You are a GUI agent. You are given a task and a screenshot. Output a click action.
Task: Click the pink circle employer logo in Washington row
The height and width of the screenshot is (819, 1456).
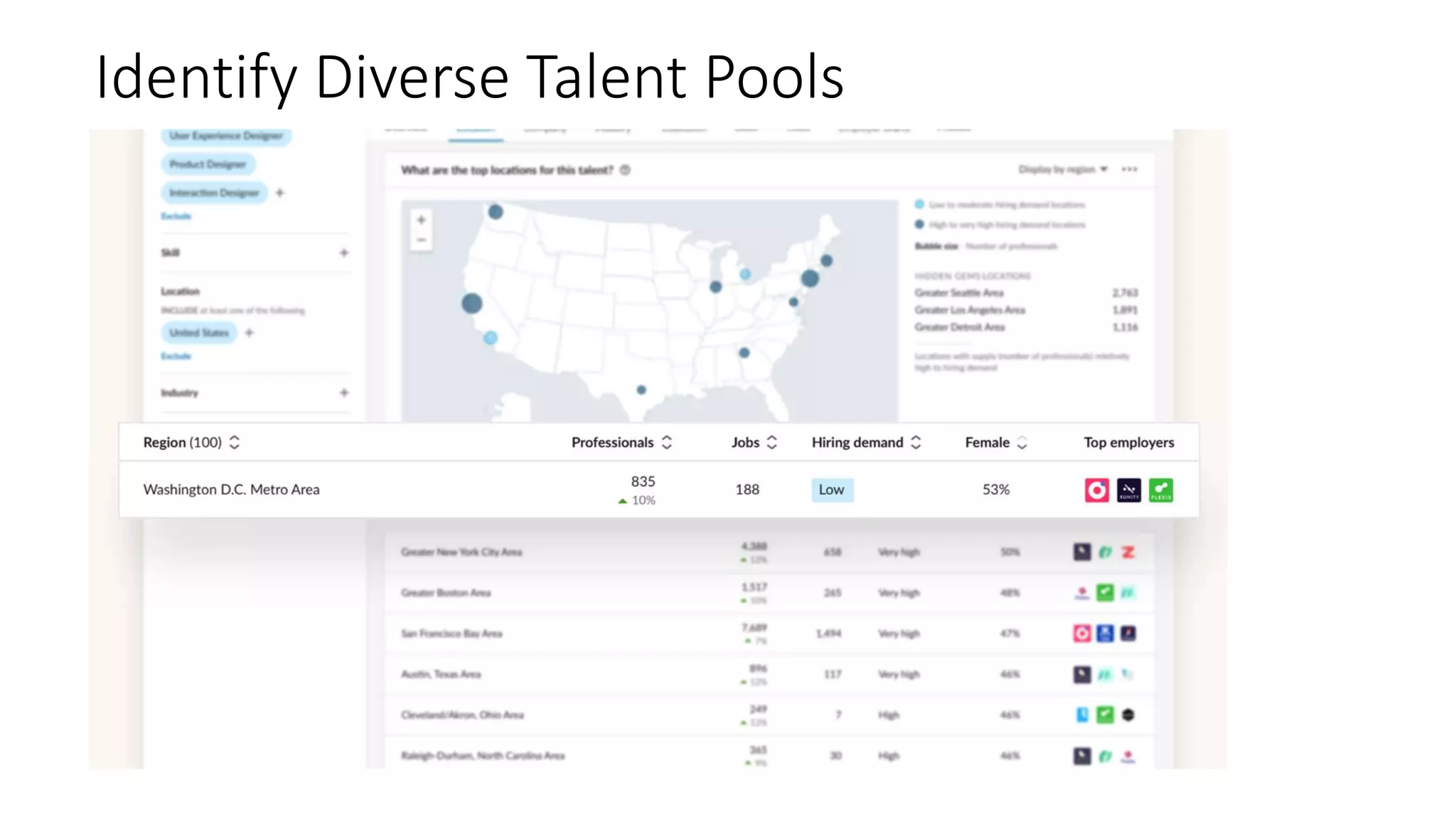pos(1097,490)
